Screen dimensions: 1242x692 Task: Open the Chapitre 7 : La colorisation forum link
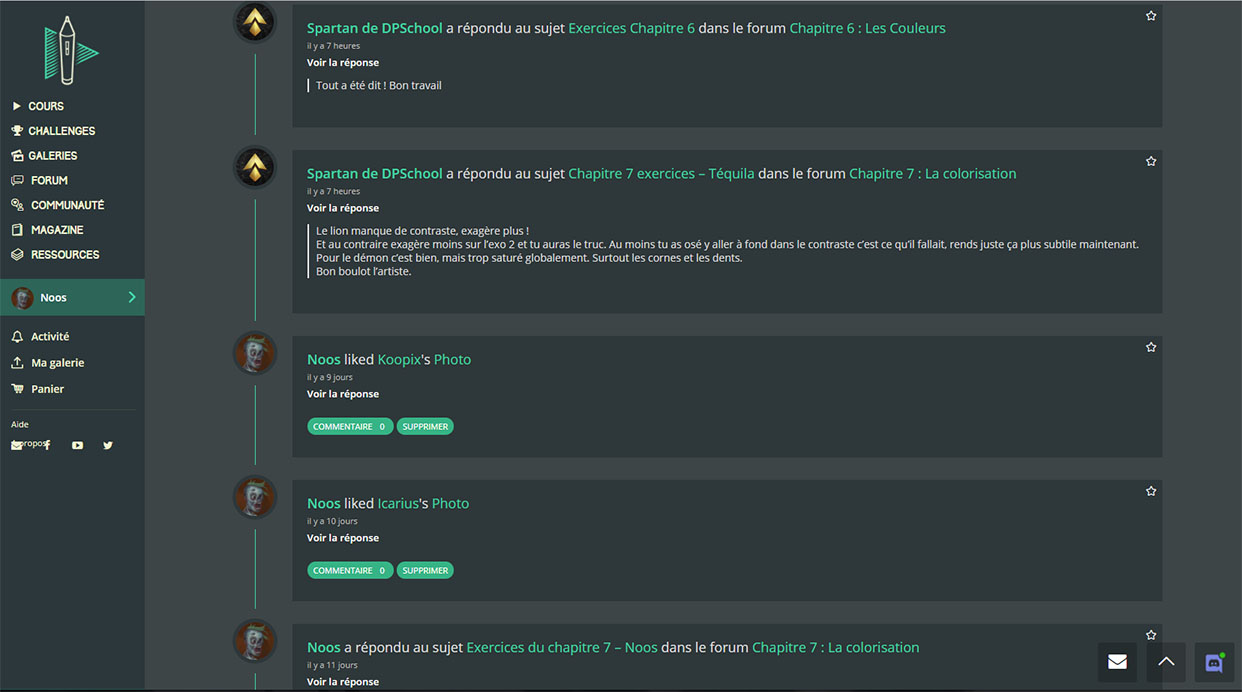[x=932, y=173]
